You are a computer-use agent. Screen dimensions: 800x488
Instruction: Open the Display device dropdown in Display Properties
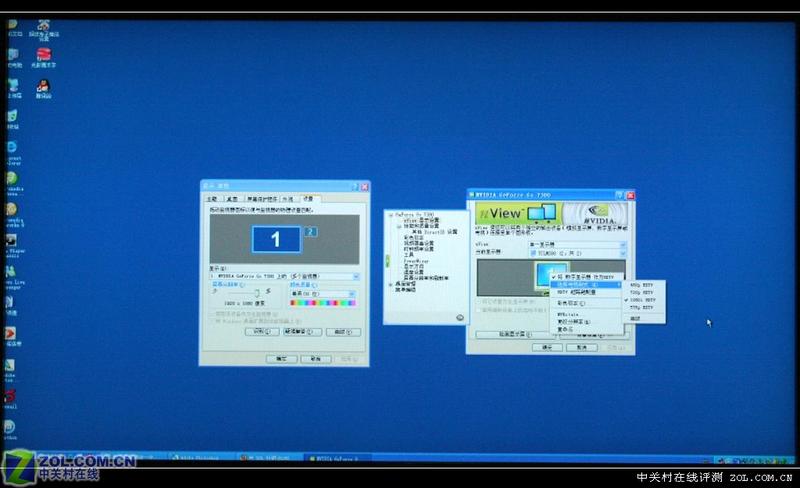click(x=285, y=276)
